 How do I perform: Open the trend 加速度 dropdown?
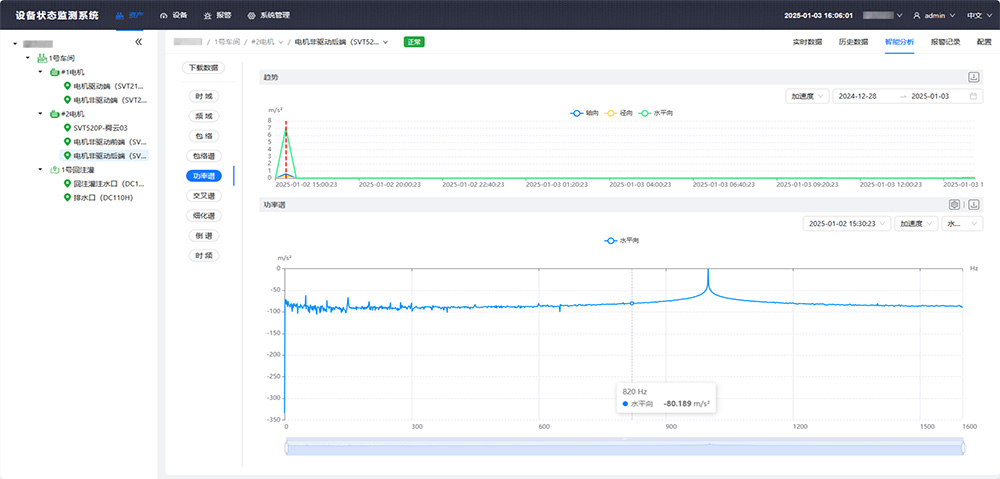pos(807,96)
